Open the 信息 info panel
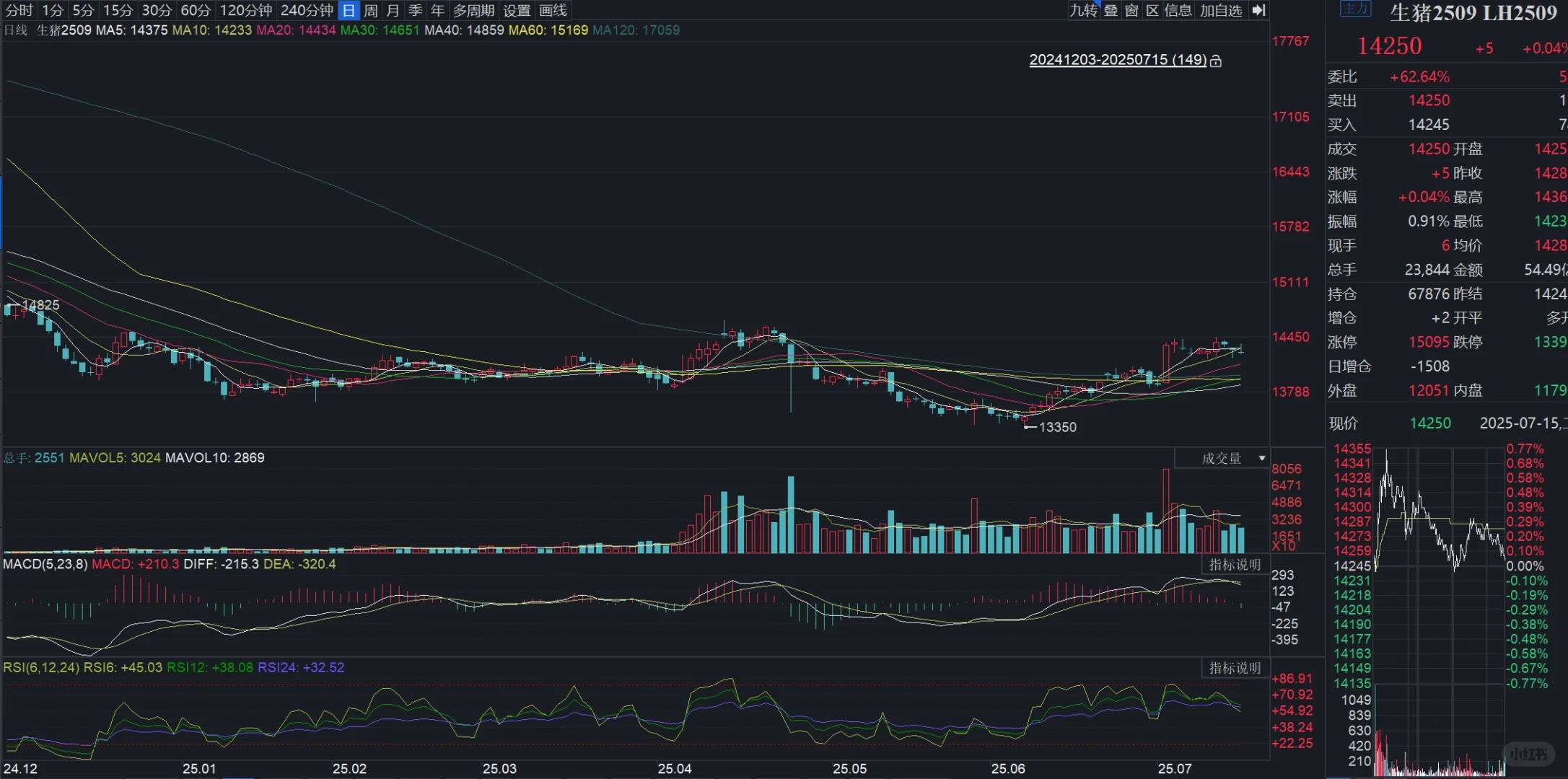The height and width of the screenshot is (779, 1568). click(x=1178, y=10)
